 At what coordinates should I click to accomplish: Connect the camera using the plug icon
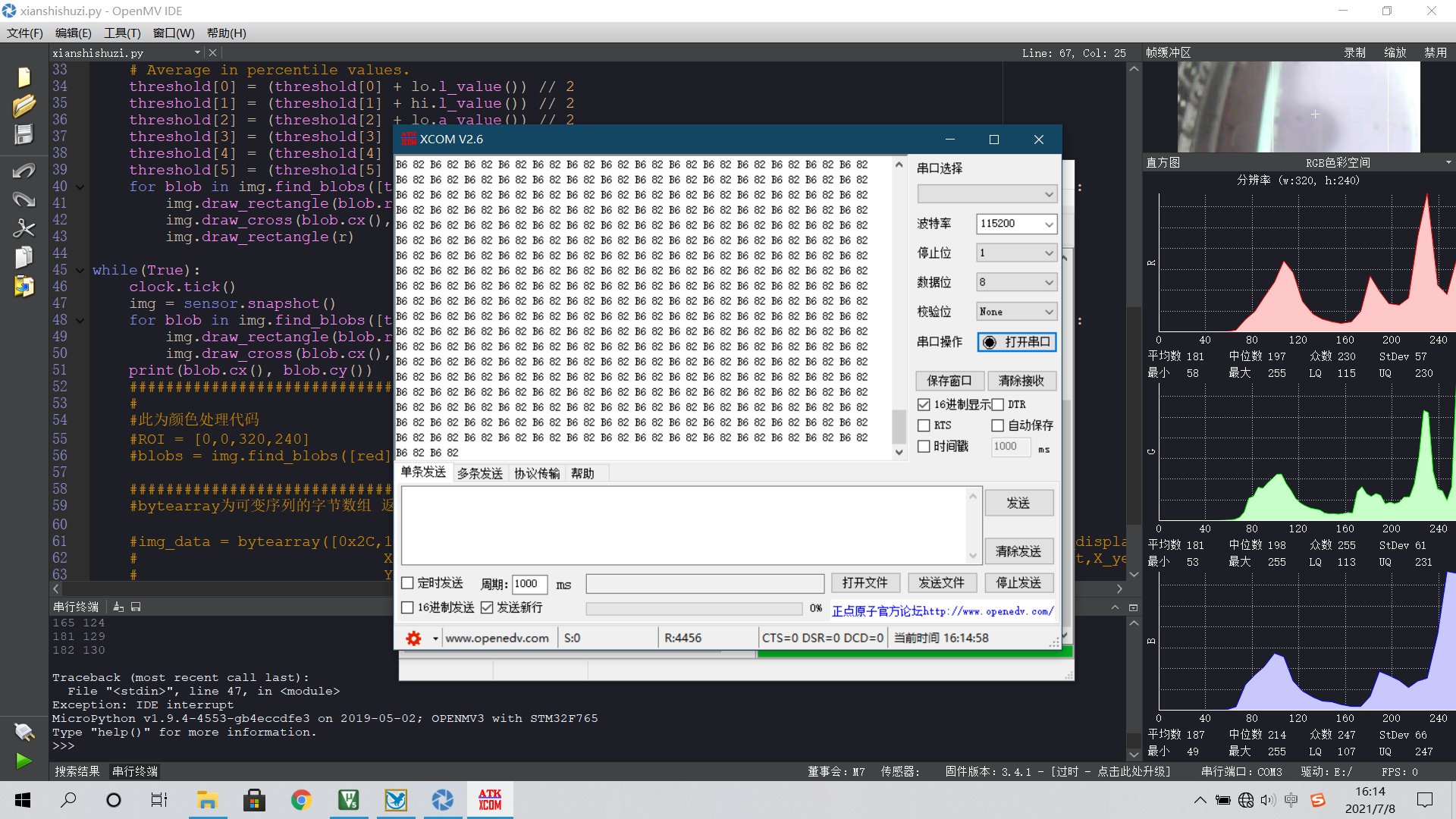24,732
